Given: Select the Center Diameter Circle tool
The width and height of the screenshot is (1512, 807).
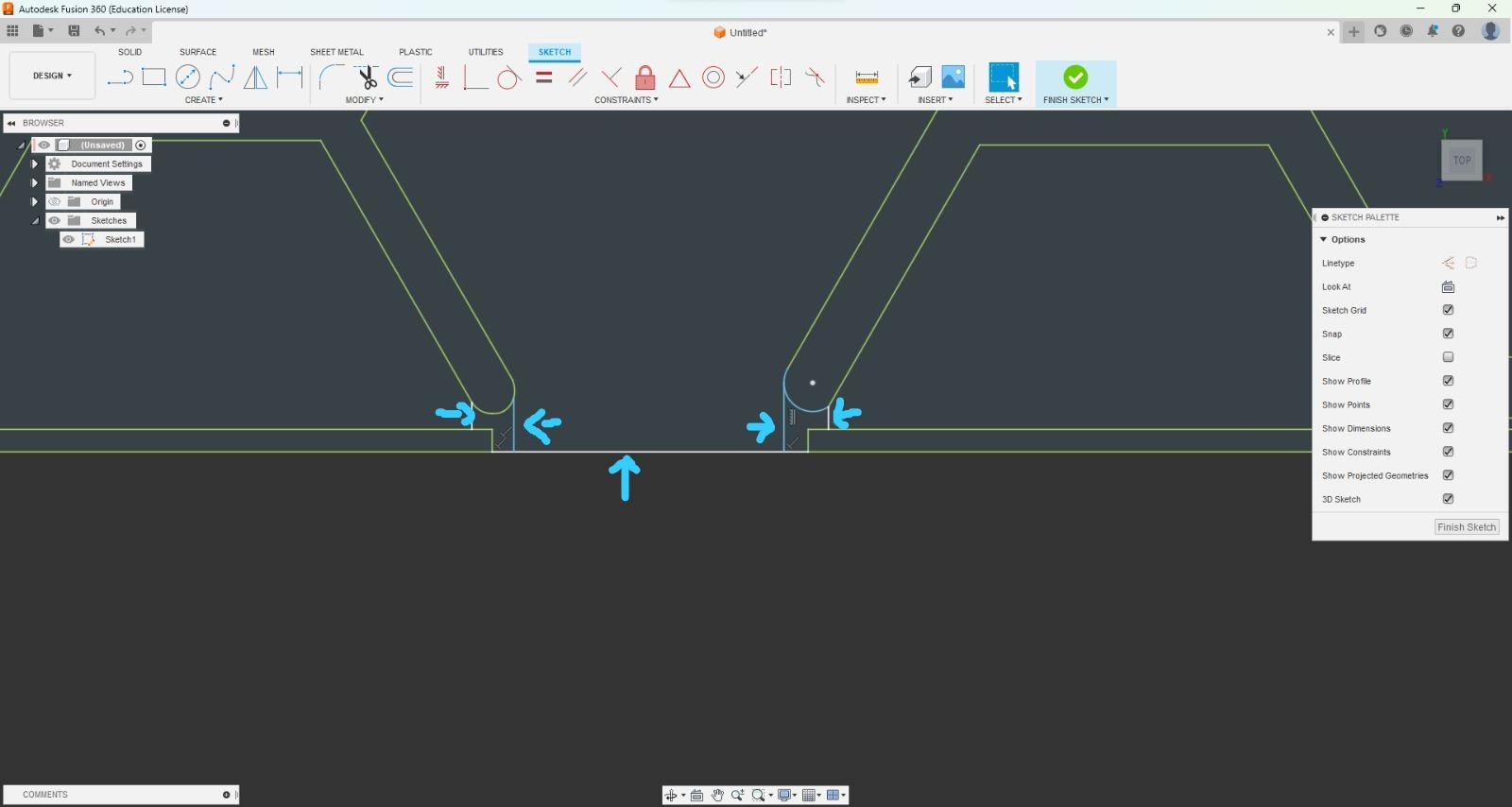Looking at the screenshot, I should click(x=188, y=77).
